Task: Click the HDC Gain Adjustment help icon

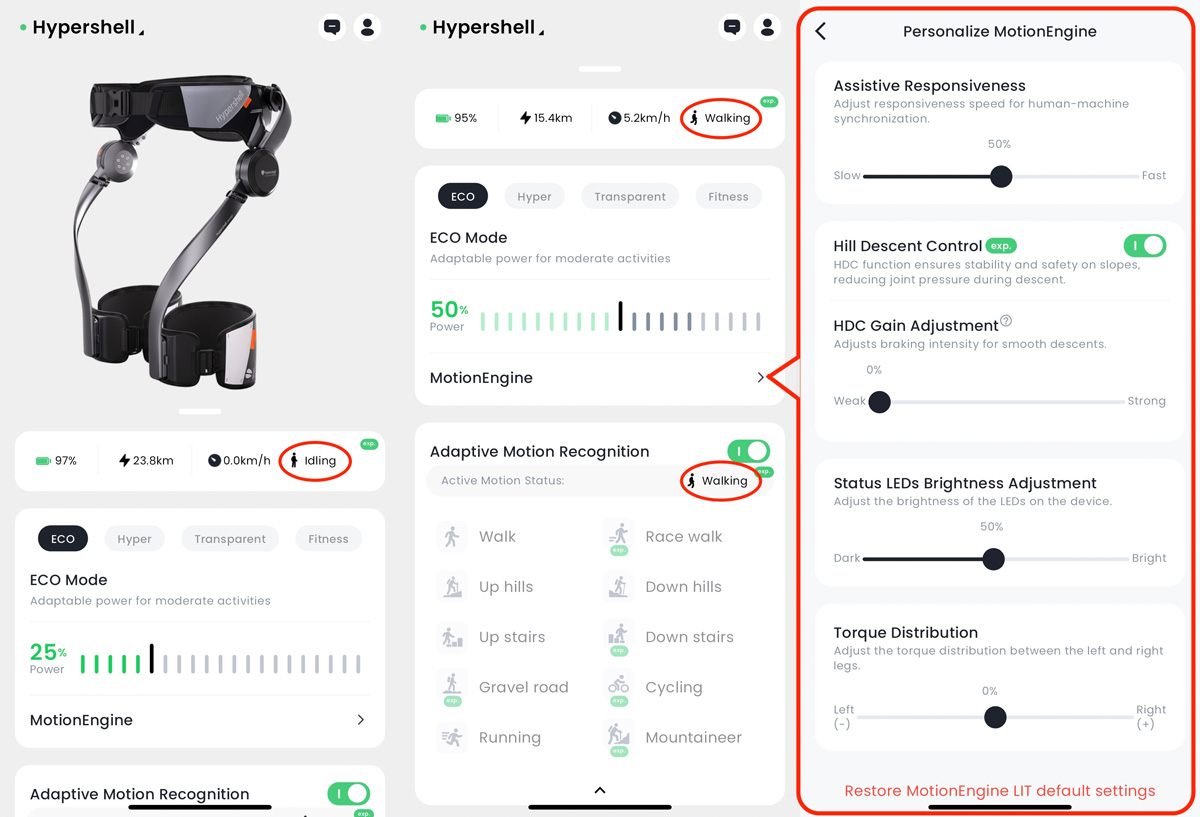Action: pyautogui.click(x=1006, y=321)
